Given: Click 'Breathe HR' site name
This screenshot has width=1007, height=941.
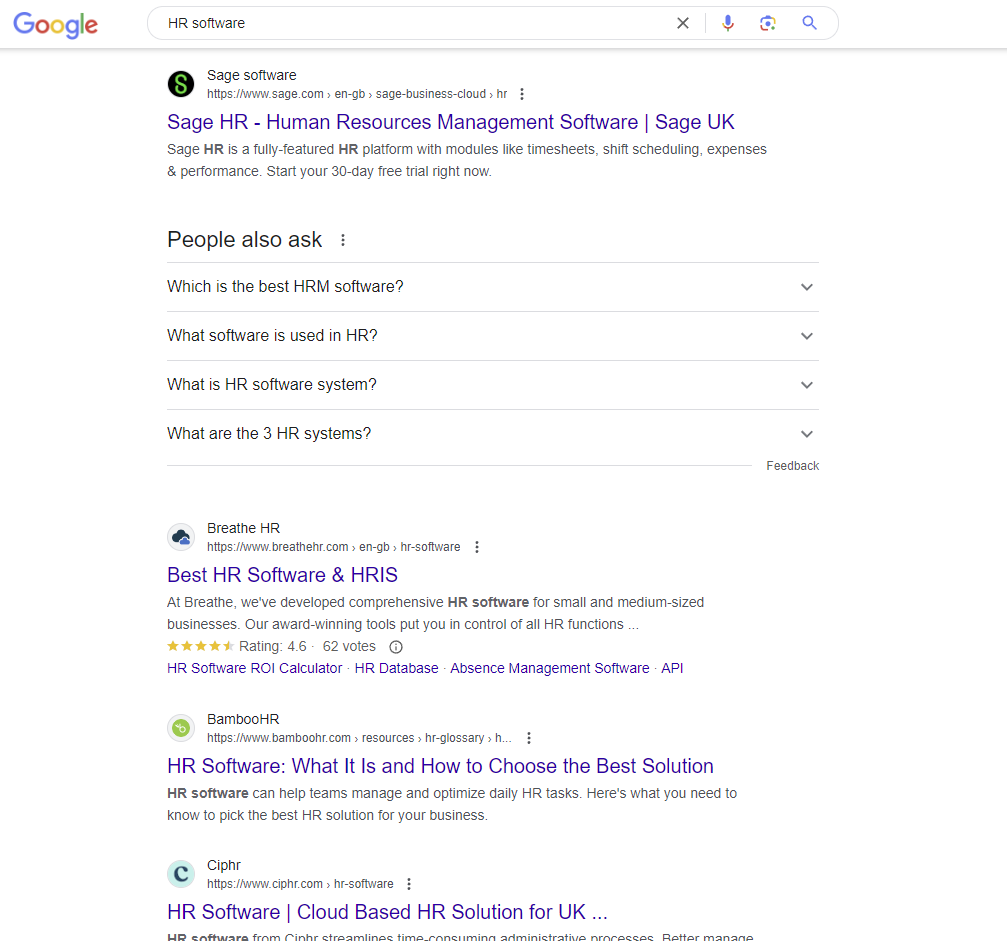Looking at the screenshot, I should point(243,528).
